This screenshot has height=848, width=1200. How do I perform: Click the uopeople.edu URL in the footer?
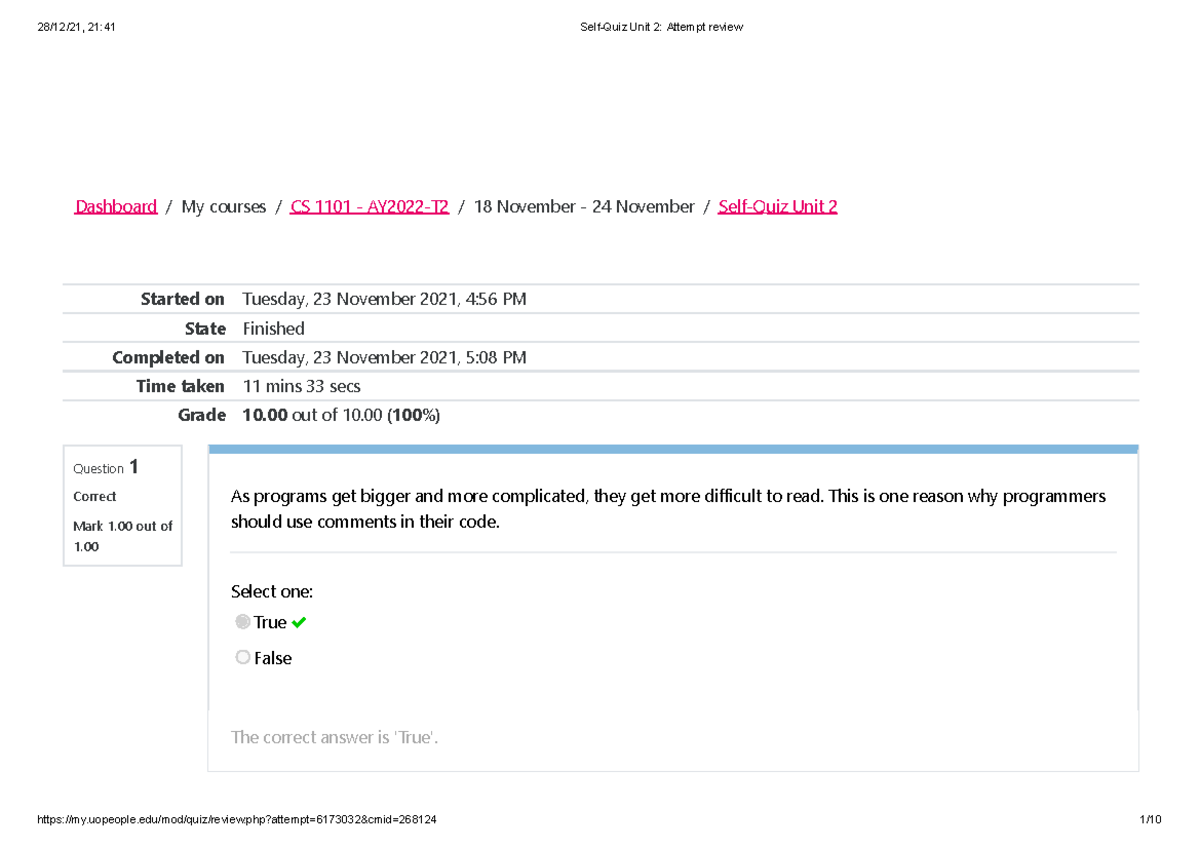(236, 820)
